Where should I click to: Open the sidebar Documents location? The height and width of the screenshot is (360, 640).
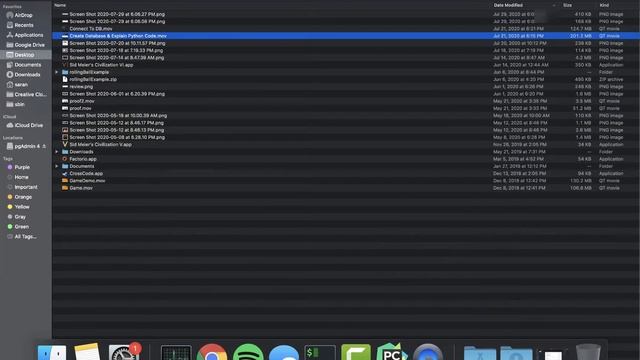[27, 64]
